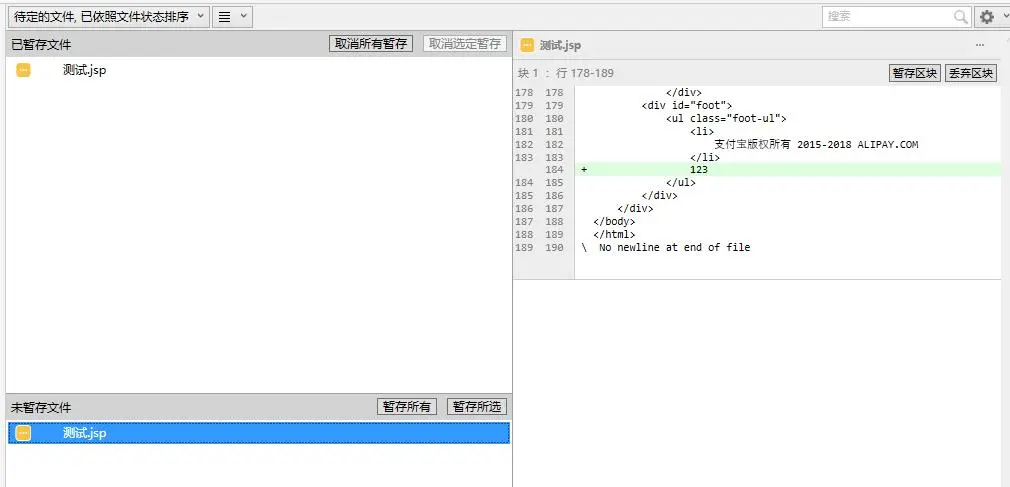This screenshot has height=487, width=1010.
Task: Click modified-status icon of unstaged 测试.jsp
Action: tap(23, 433)
